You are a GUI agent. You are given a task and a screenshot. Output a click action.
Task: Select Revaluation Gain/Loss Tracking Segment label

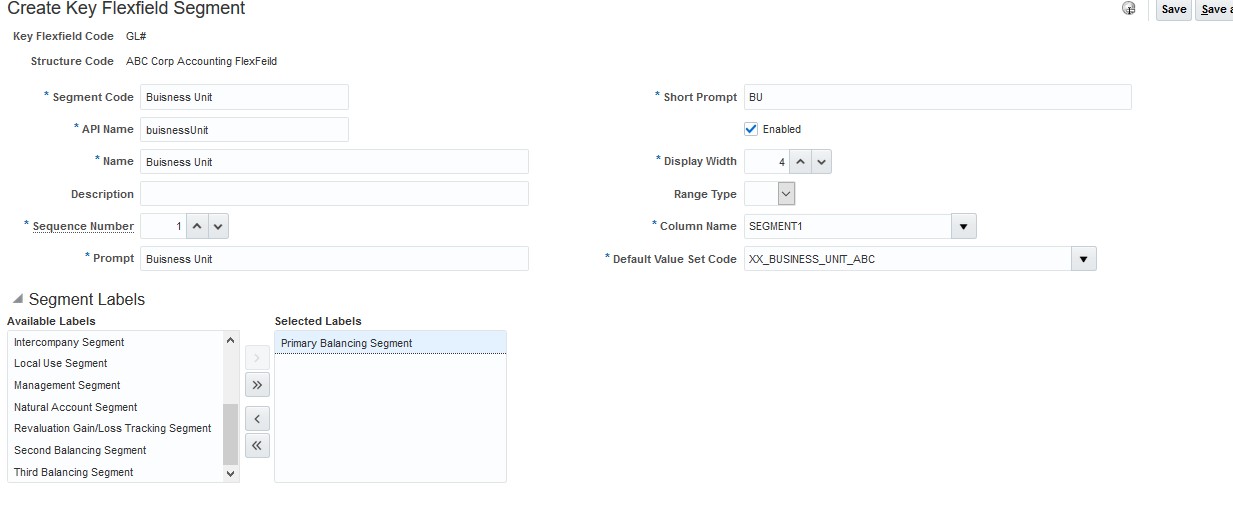pos(116,428)
